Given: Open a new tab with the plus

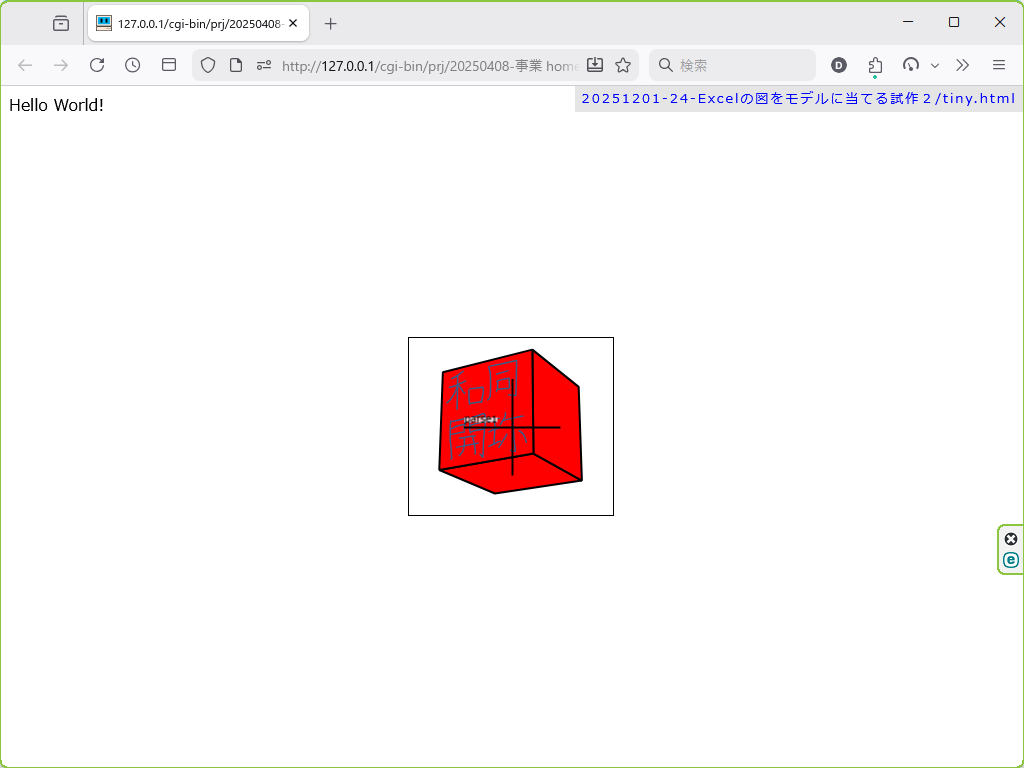Looking at the screenshot, I should point(331,23).
